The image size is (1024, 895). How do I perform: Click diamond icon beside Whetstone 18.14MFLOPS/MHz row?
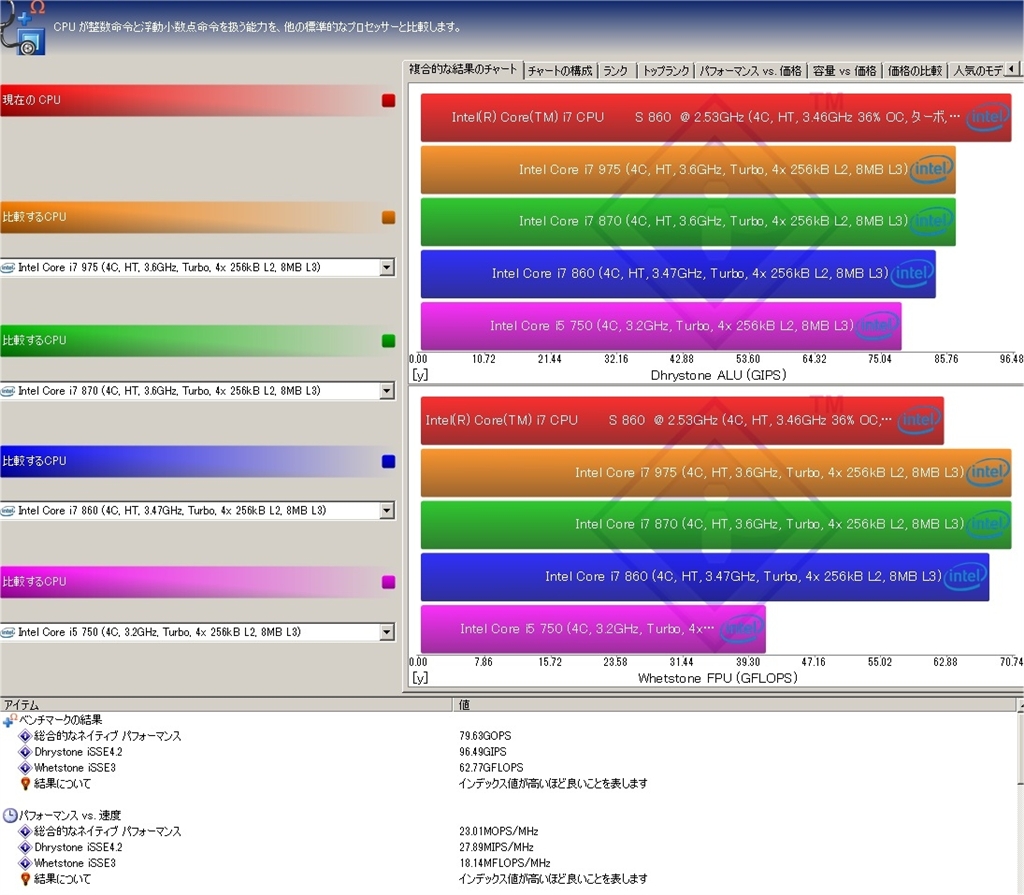tap(25, 863)
